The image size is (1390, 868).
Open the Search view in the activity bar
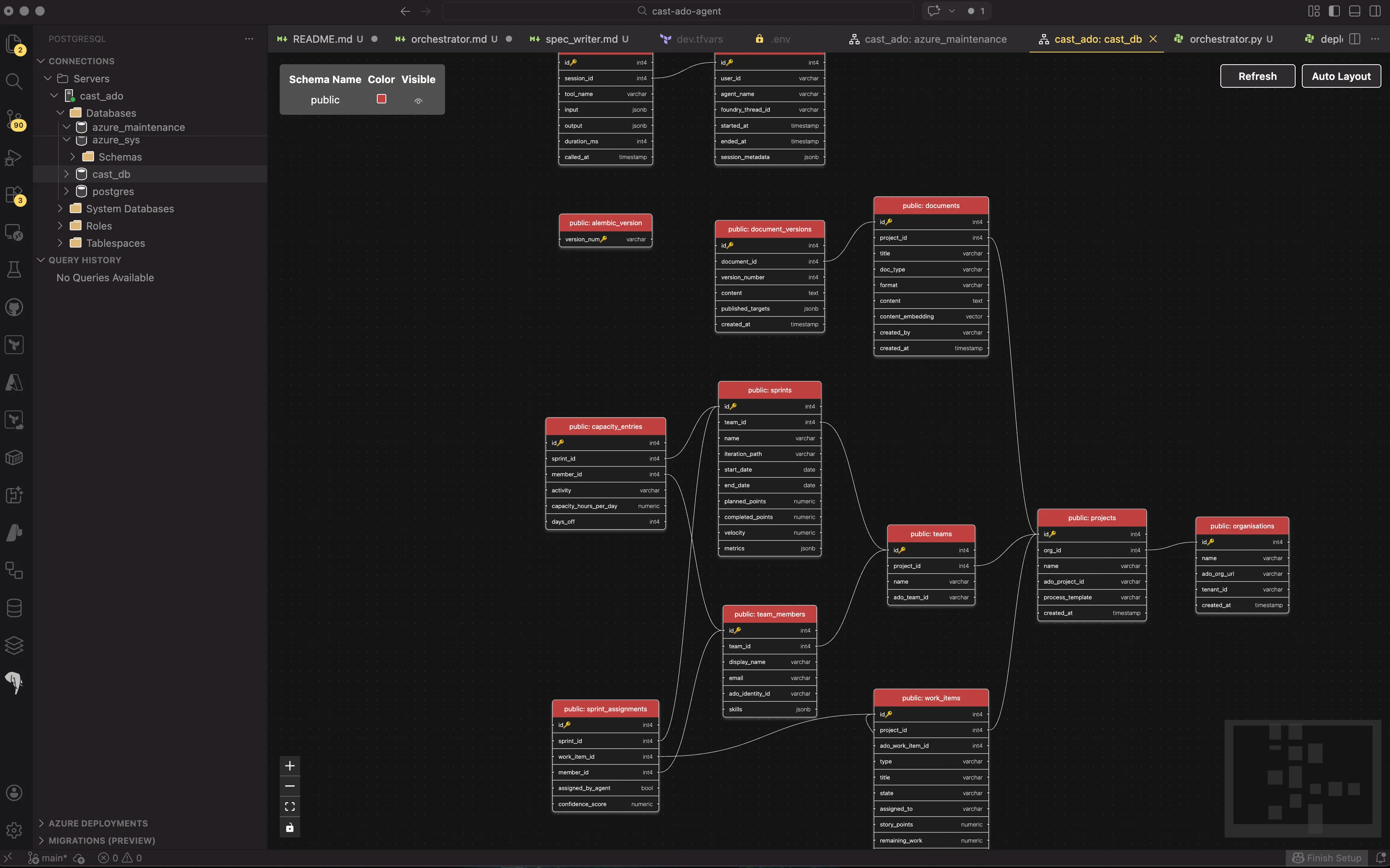point(14,81)
